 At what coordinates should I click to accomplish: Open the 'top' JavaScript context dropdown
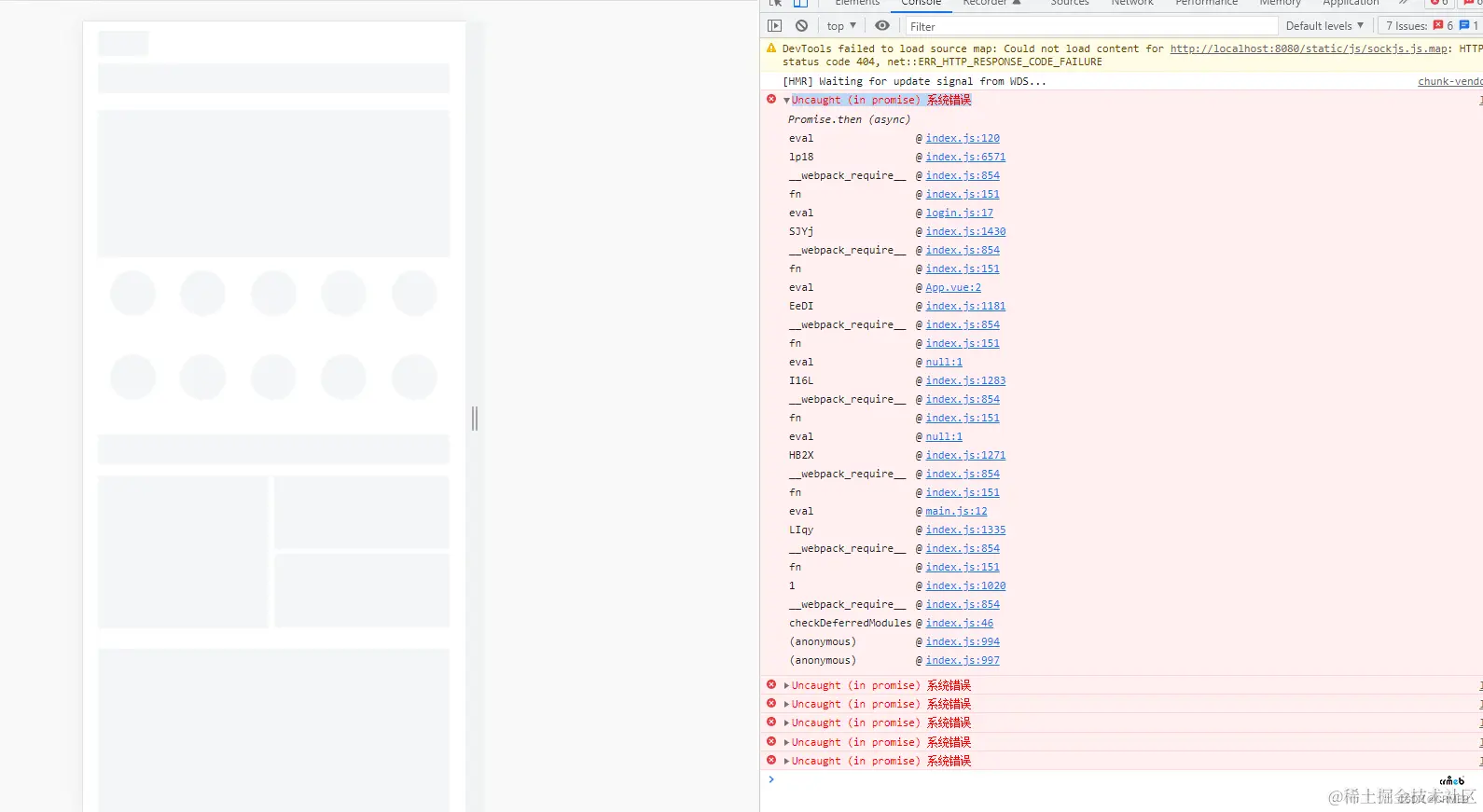[x=841, y=26]
